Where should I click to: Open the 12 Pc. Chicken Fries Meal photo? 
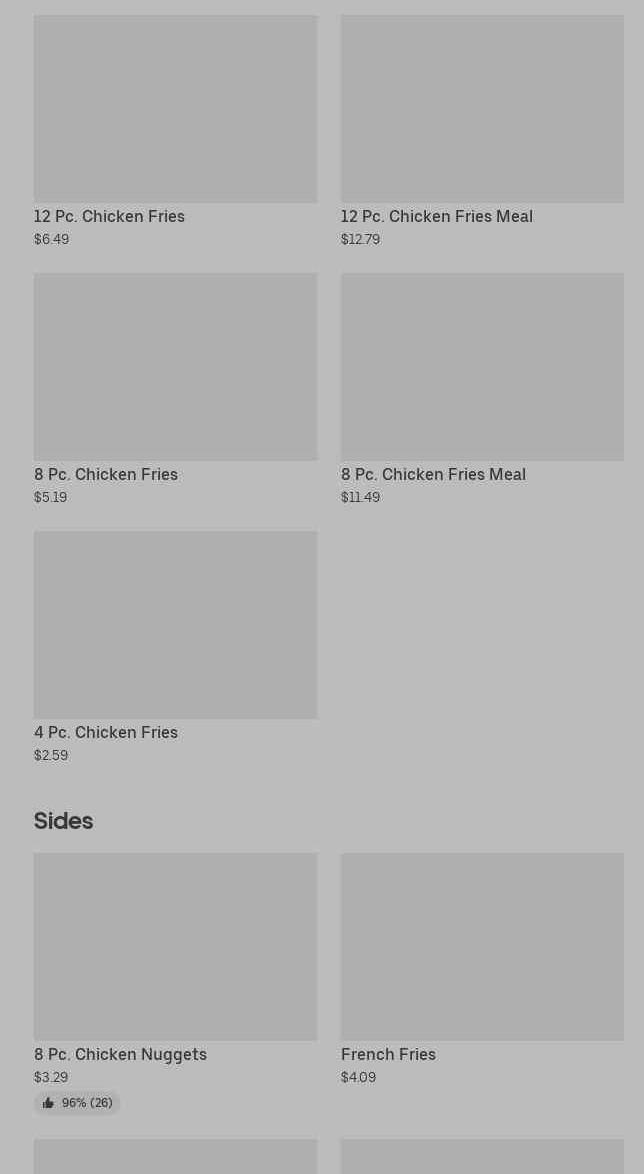(482, 109)
